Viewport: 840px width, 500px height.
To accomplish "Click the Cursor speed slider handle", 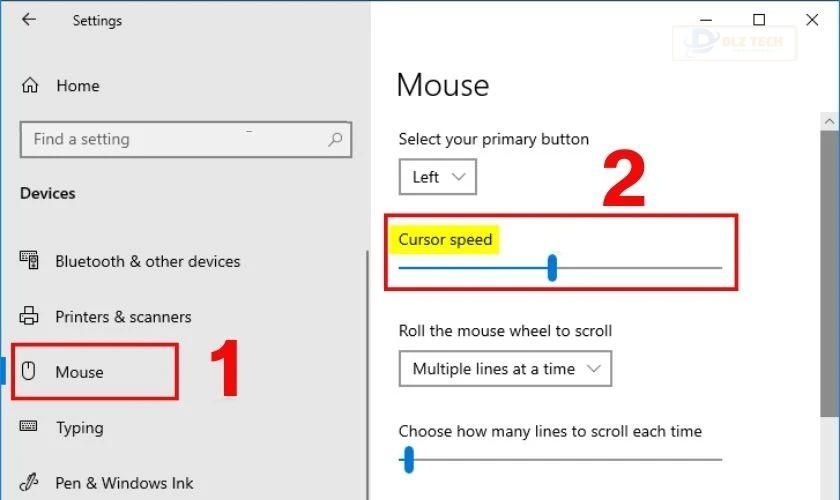I will [x=552, y=268].
